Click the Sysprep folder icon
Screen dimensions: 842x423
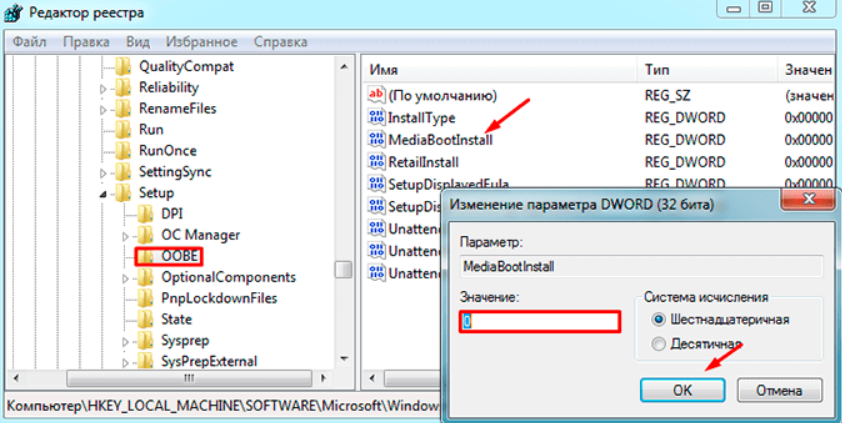145,340
